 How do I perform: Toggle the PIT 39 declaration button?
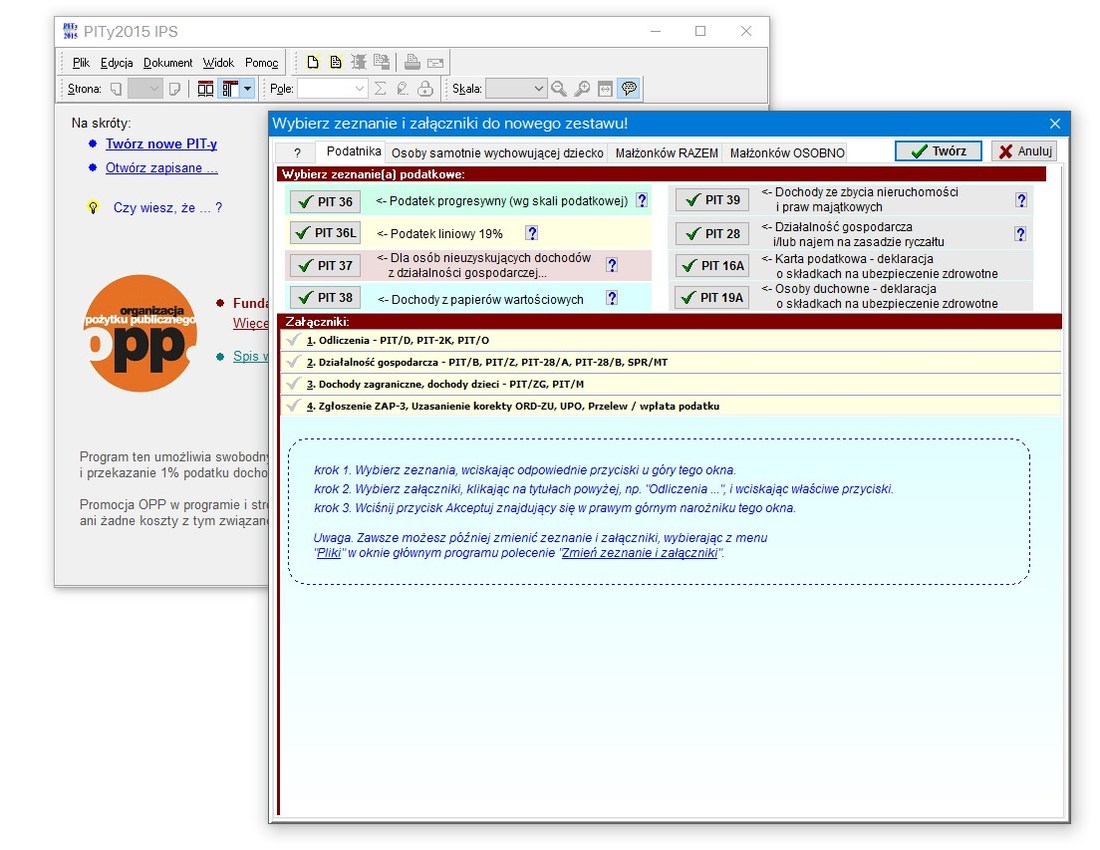click(x=712, y=200)
